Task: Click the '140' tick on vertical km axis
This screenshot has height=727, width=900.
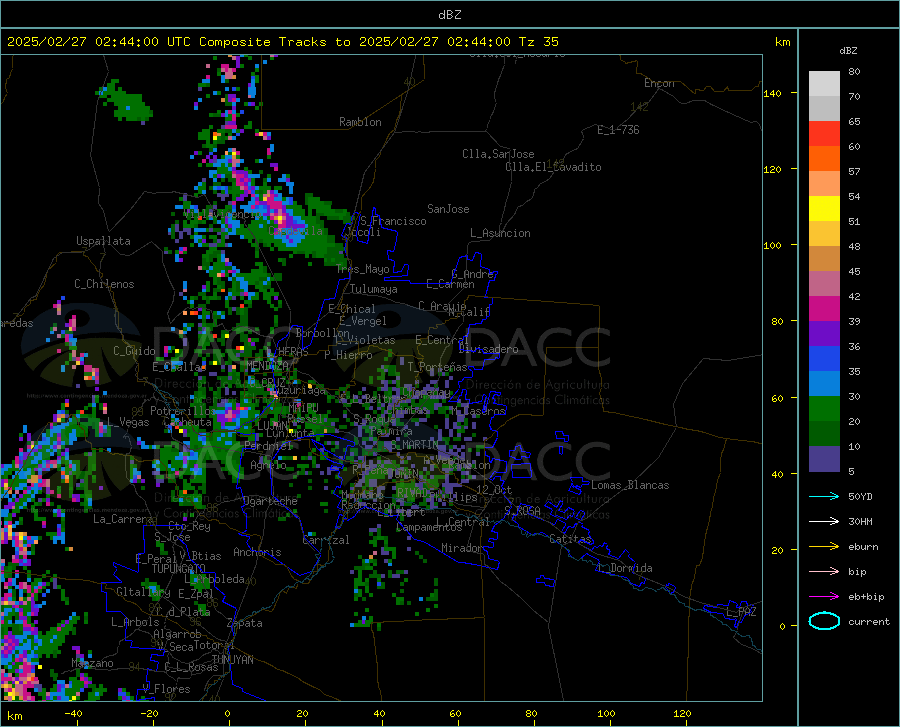Action: [x=772, y=93]
